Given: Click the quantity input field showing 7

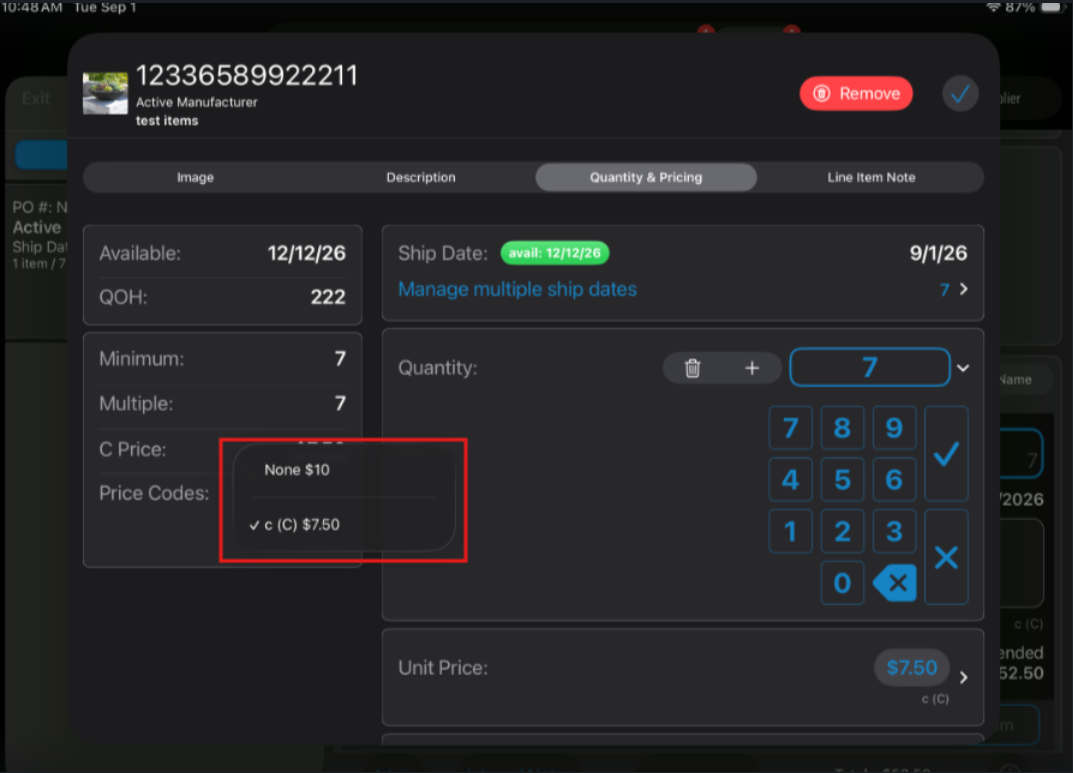Looking at the screenshot, I should 869,367.
